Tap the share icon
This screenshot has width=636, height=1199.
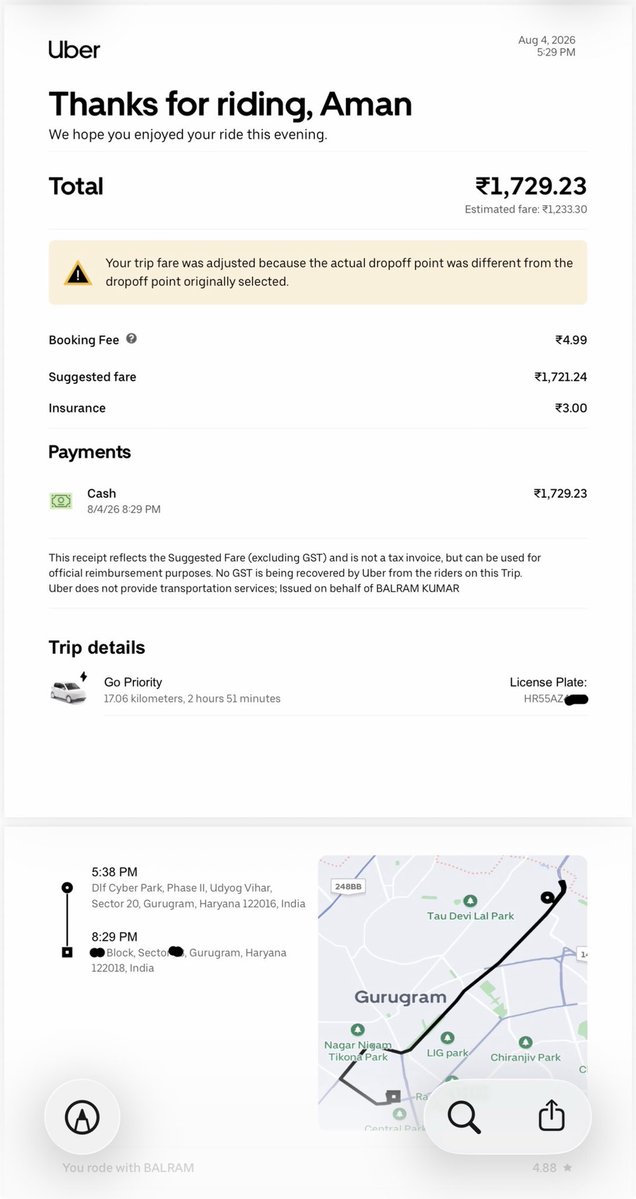click(x=551, y=1116)
